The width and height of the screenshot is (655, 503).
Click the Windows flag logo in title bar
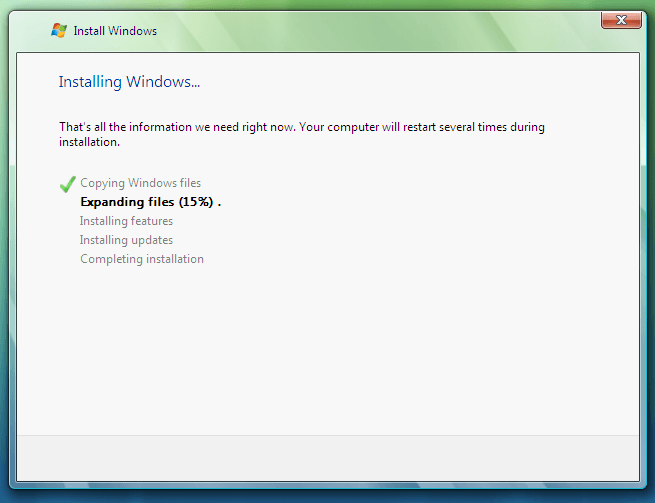pos(59,30)
